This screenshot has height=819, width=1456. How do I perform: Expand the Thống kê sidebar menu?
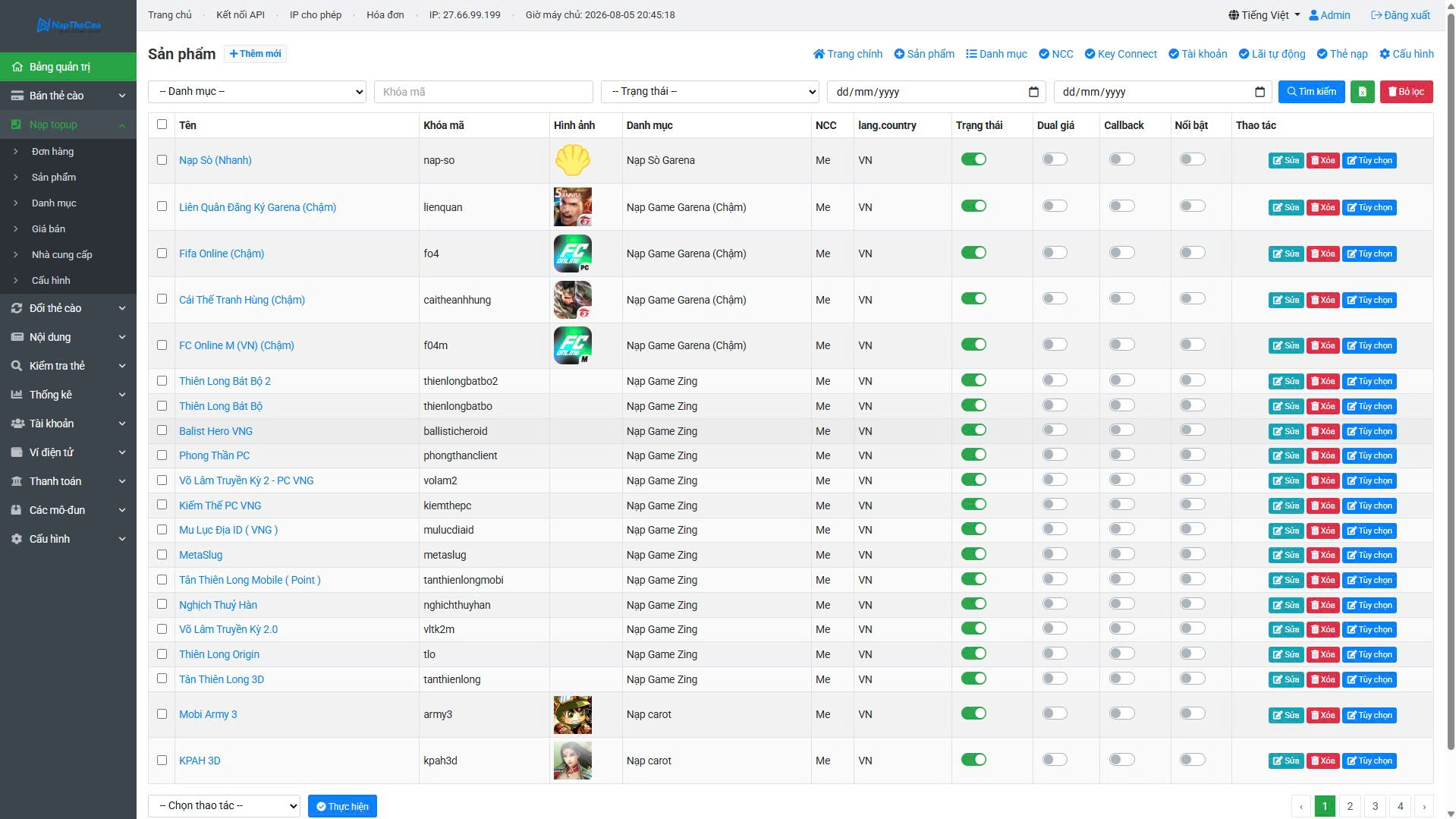(68, 395)
